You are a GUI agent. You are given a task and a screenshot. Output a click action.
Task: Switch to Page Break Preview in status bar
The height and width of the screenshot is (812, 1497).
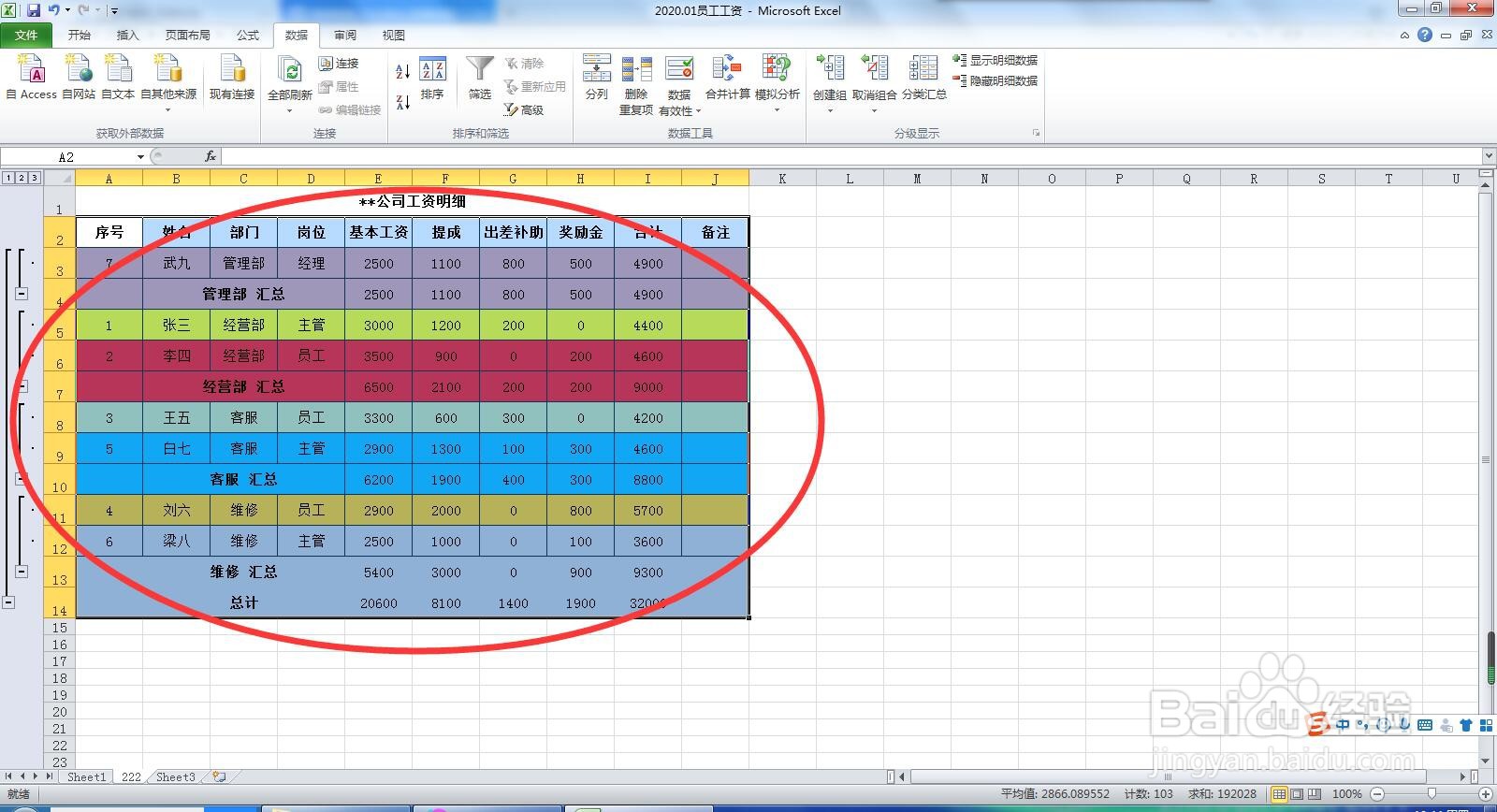tap(1315, 794)
